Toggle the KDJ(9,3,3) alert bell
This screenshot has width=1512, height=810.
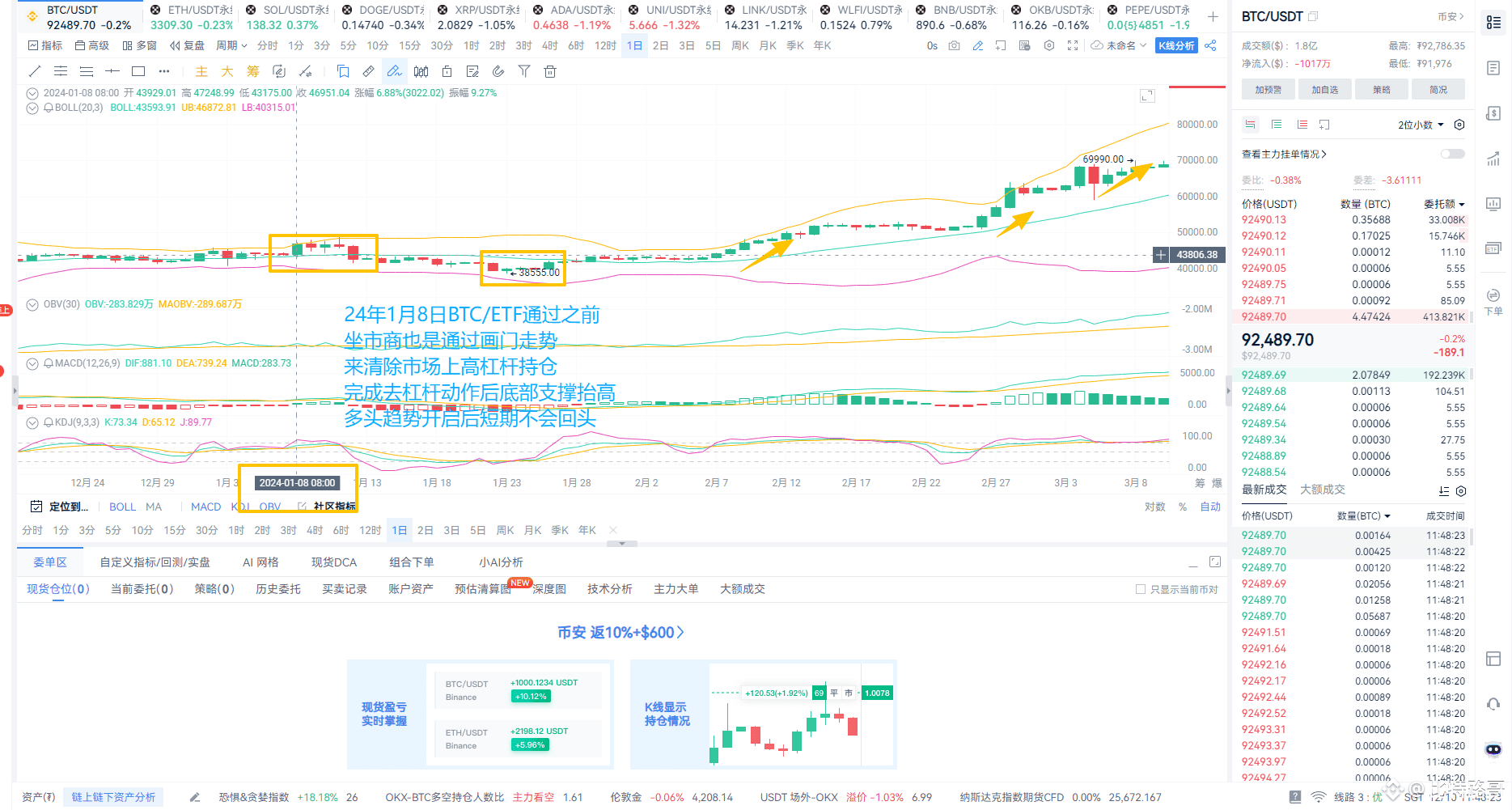(x=49, y=422)
